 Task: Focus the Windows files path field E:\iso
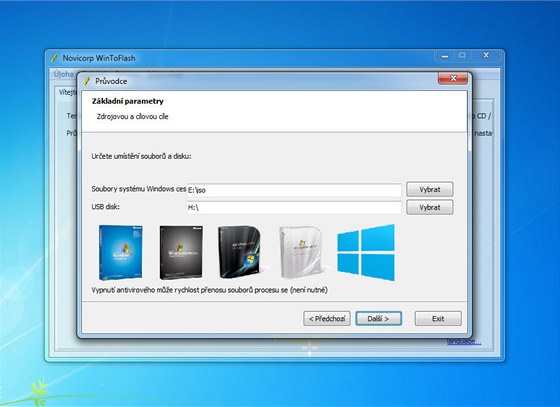[294, 190]
